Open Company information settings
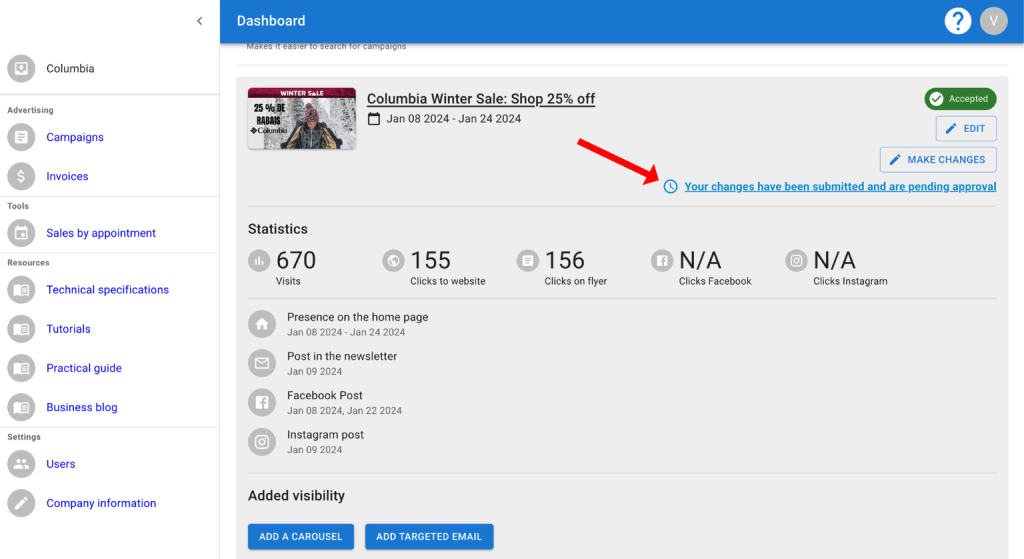Screen dimensions: 1024x559 (101, 503)
